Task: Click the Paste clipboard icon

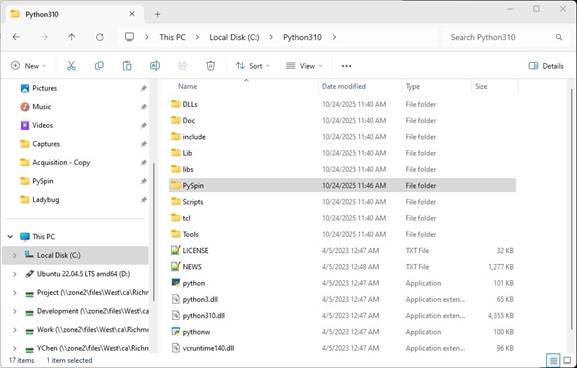Action: [x=127, y=66]
